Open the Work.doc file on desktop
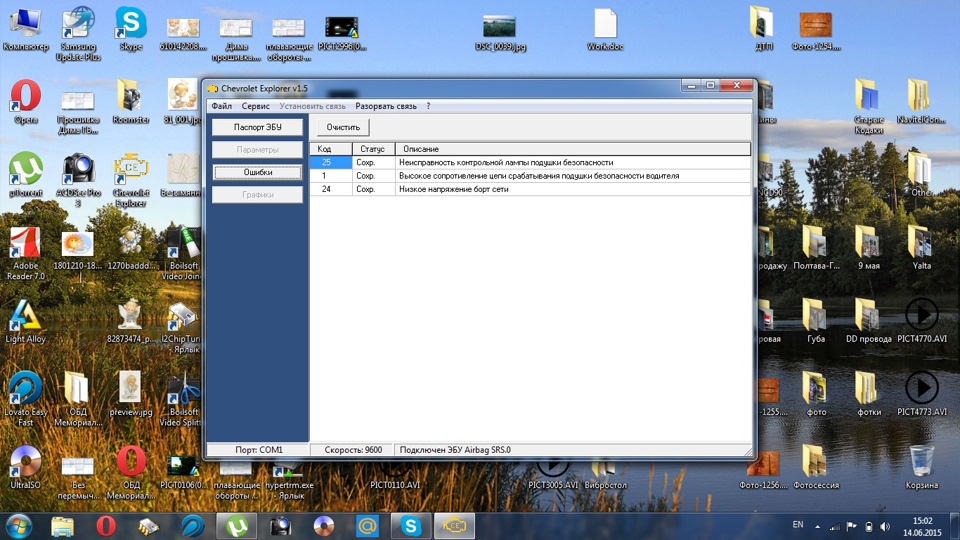This screenshot has width=960, height=540. (x=605, y=29)
